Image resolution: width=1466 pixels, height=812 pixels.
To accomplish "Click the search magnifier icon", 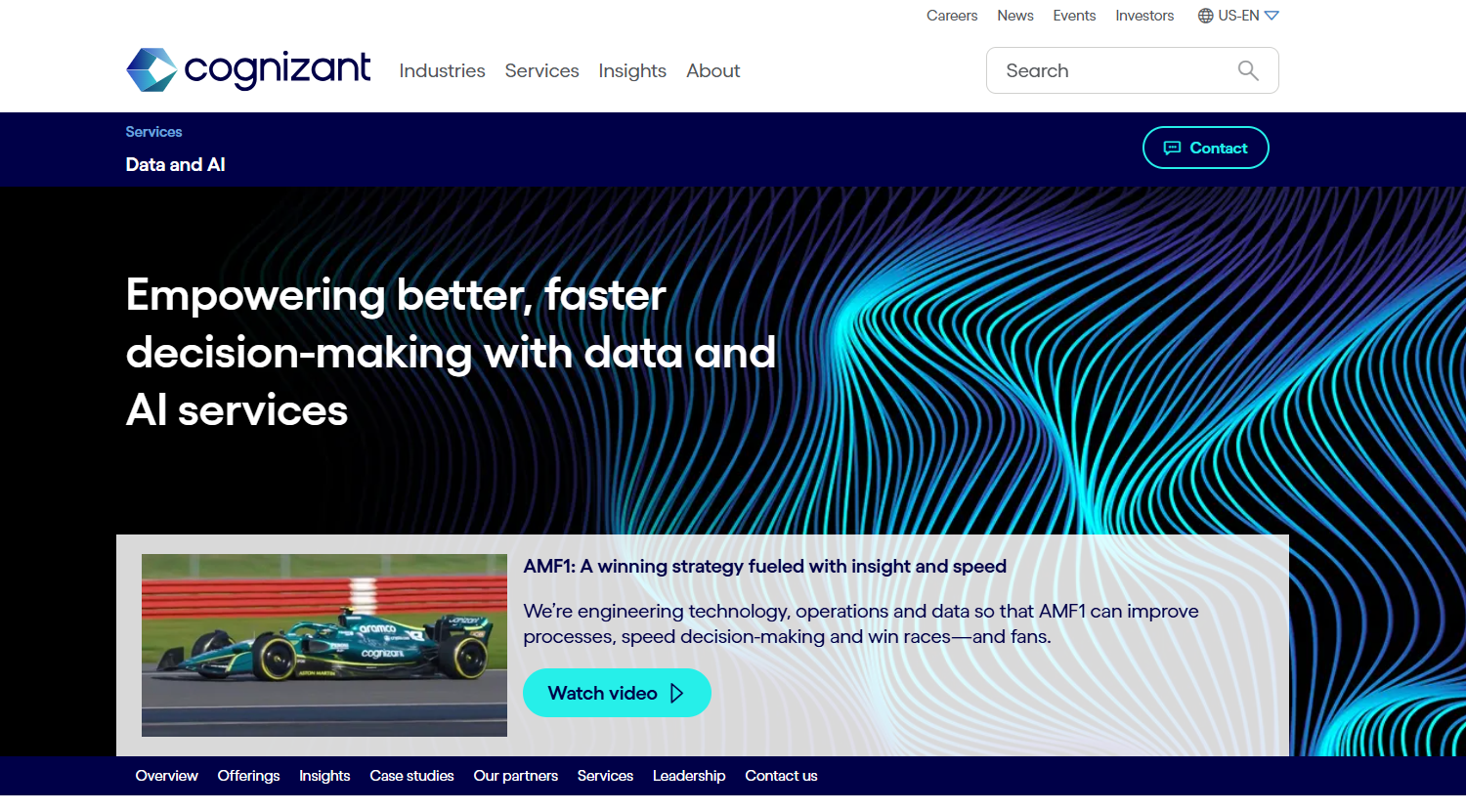I will pos(1248,70).
